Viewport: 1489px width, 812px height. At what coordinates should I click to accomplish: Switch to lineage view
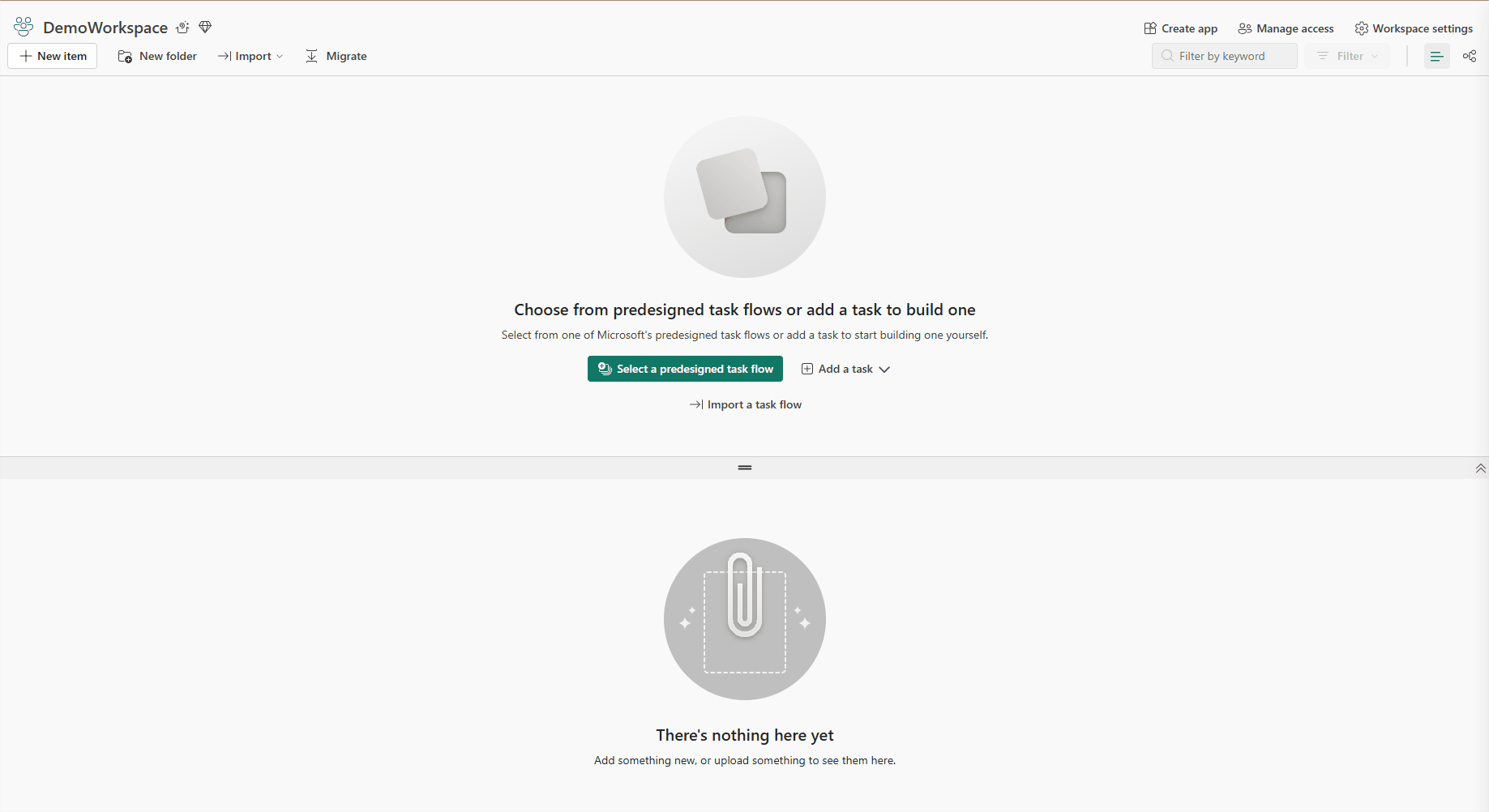[1469, 56]
